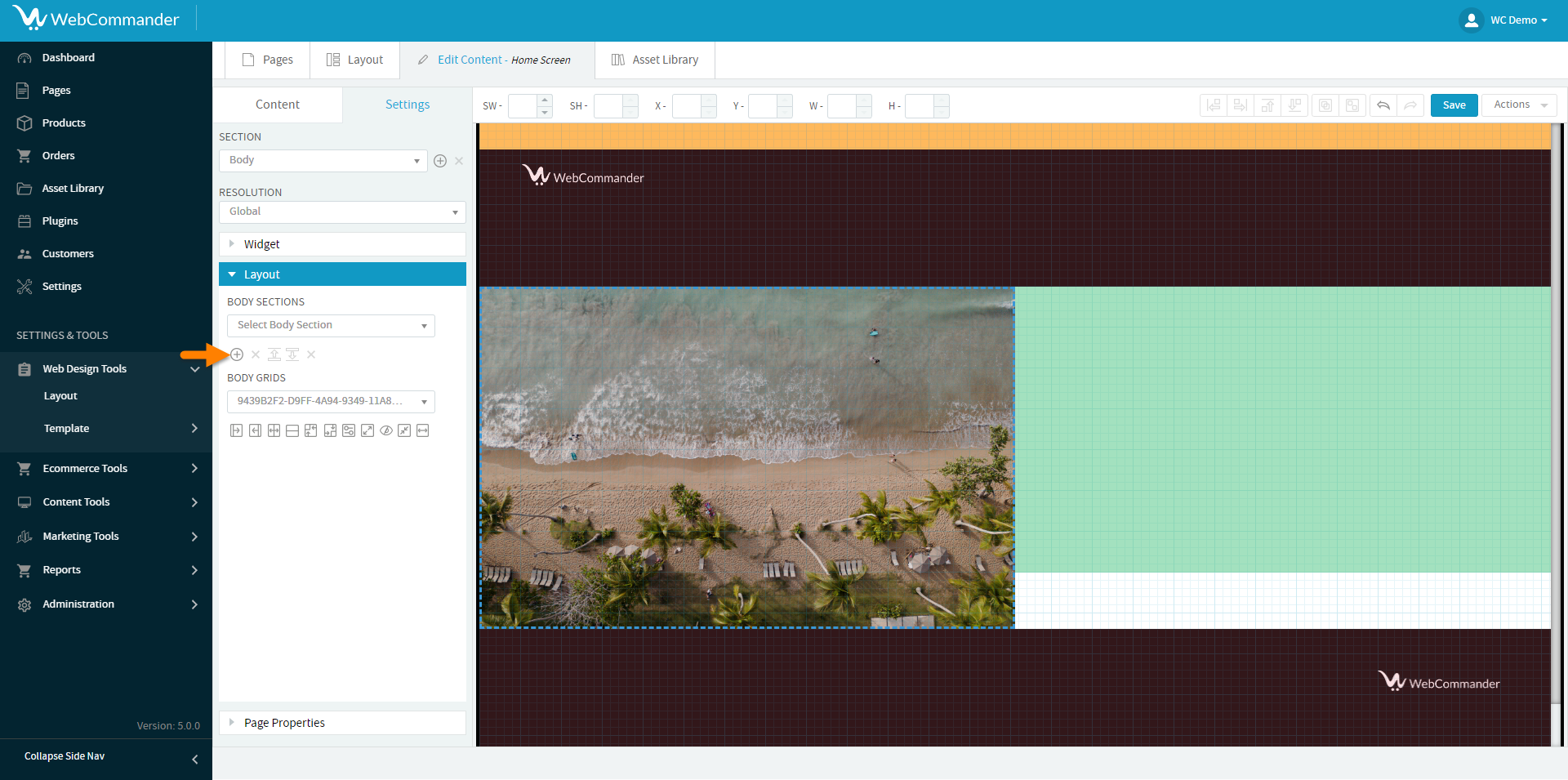Switch to the Content tab

click(277, 105)
